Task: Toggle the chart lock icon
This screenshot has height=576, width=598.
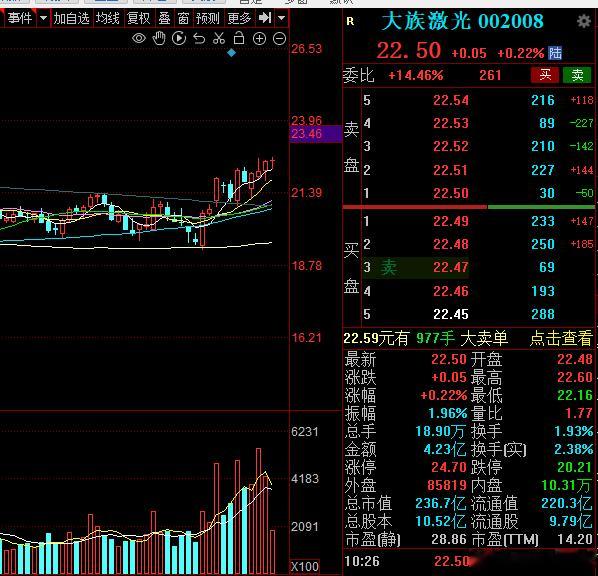Action: [x=239, y=38]
